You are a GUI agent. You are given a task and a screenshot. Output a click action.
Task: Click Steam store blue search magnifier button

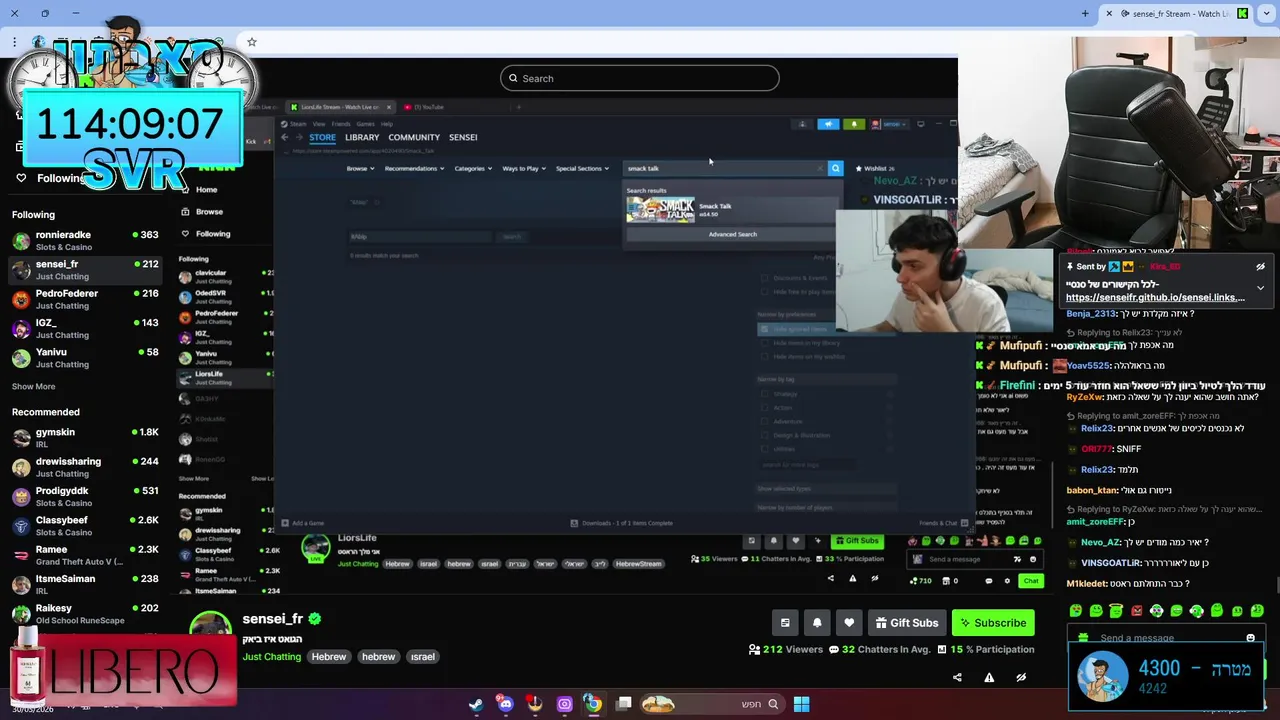point(836,168)
